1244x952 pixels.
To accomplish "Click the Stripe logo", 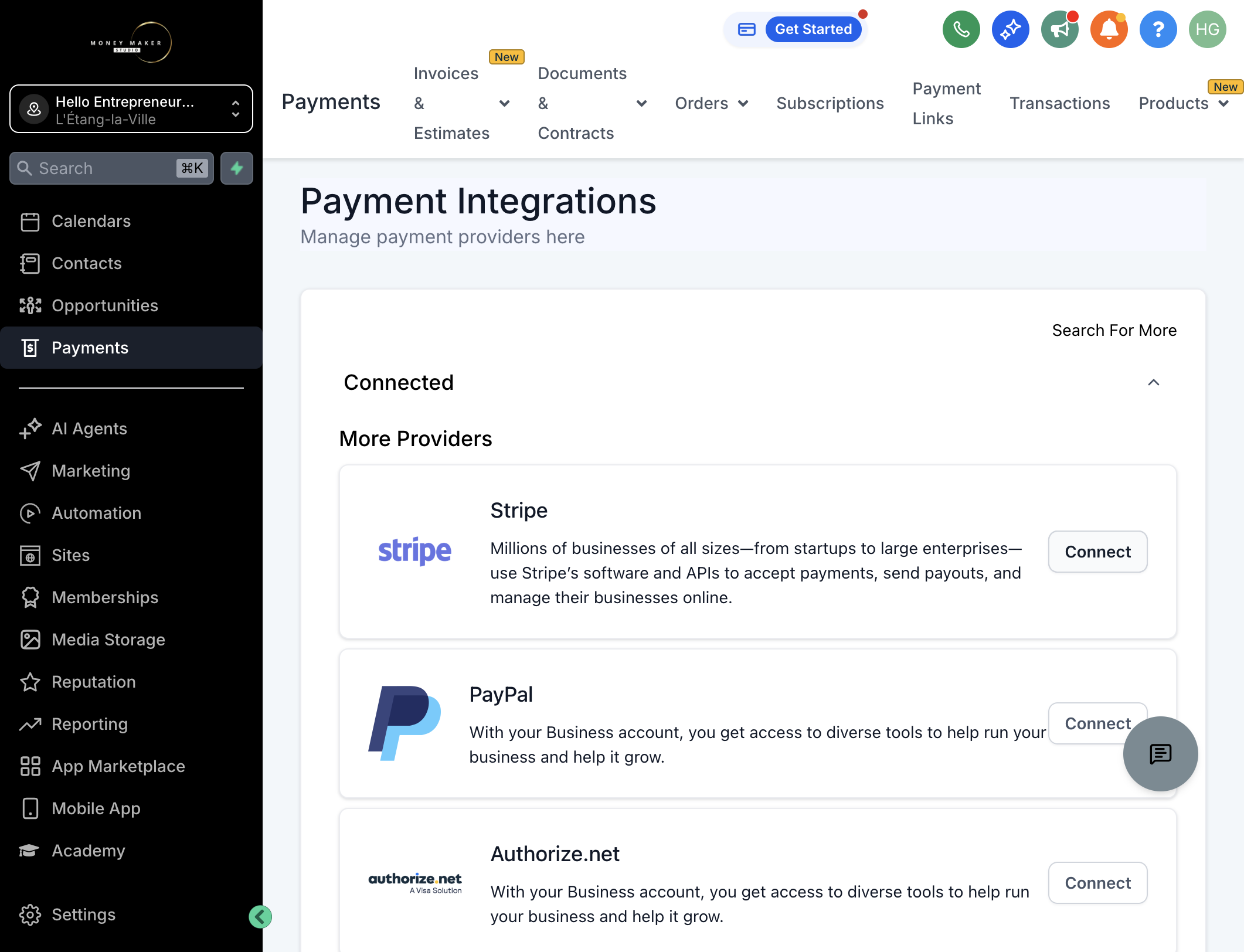I will (414, 551).
